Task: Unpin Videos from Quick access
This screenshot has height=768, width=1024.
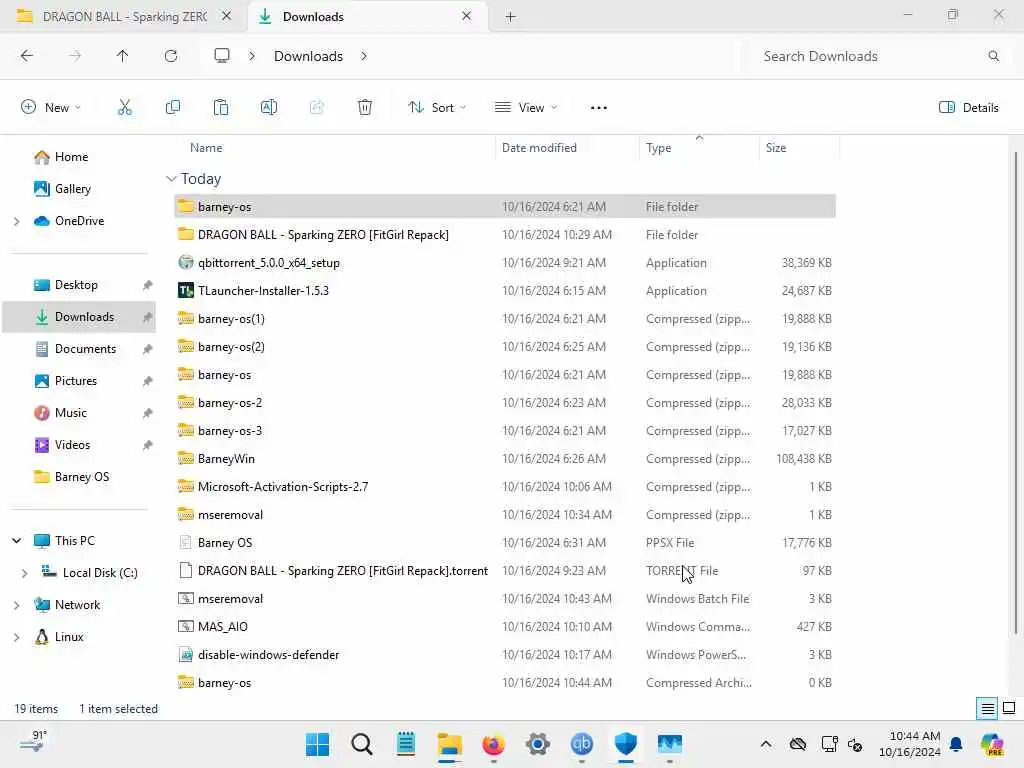Action: [148, 445]
